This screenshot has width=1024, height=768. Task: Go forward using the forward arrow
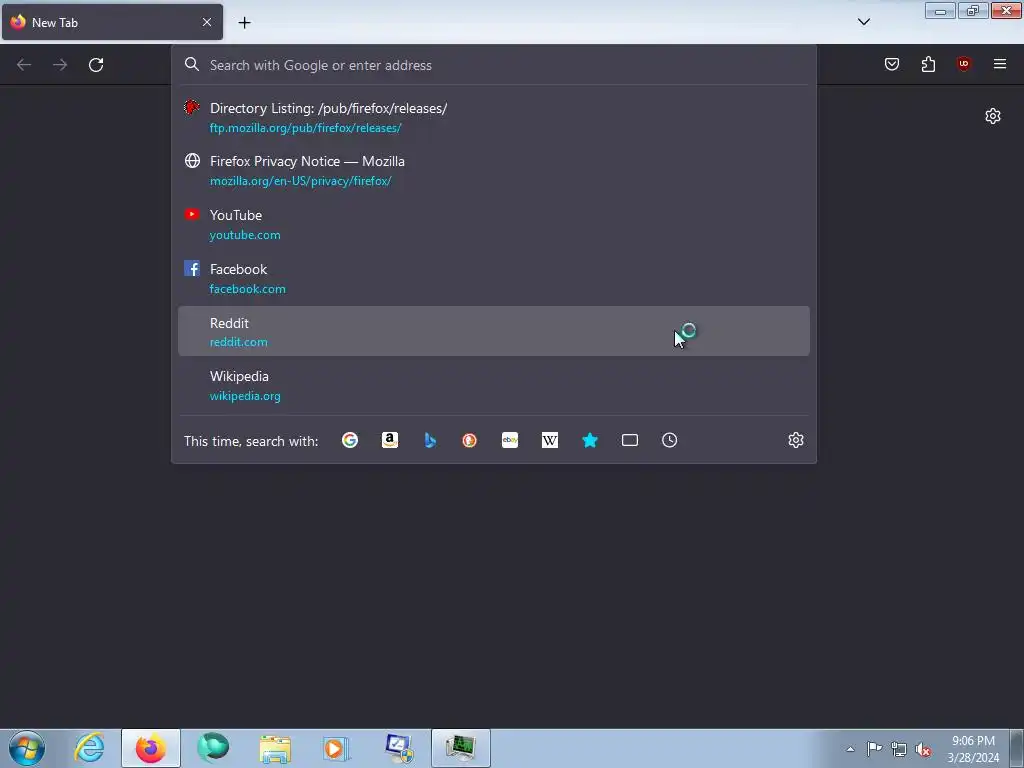coord(60,65)
